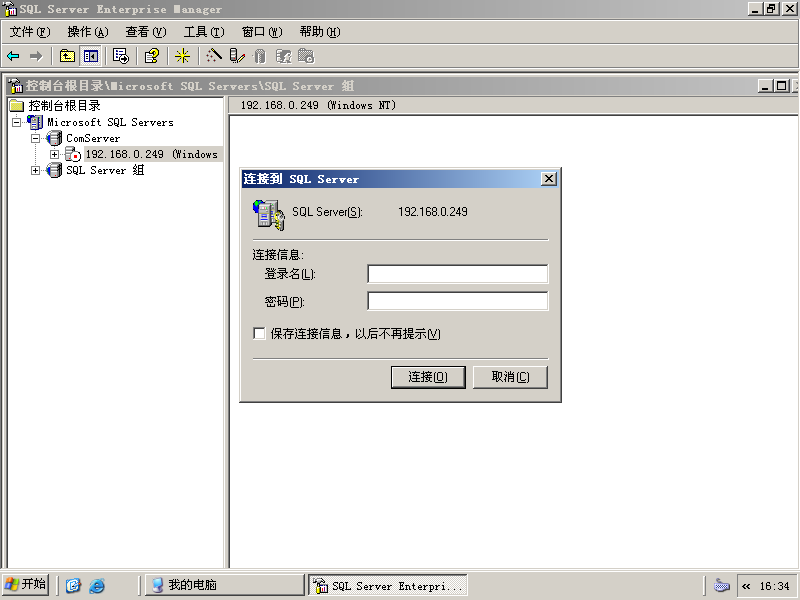Click the show desktop quick launch icon
Viewport: 800px width, 600px height.
tap(73, 585)
